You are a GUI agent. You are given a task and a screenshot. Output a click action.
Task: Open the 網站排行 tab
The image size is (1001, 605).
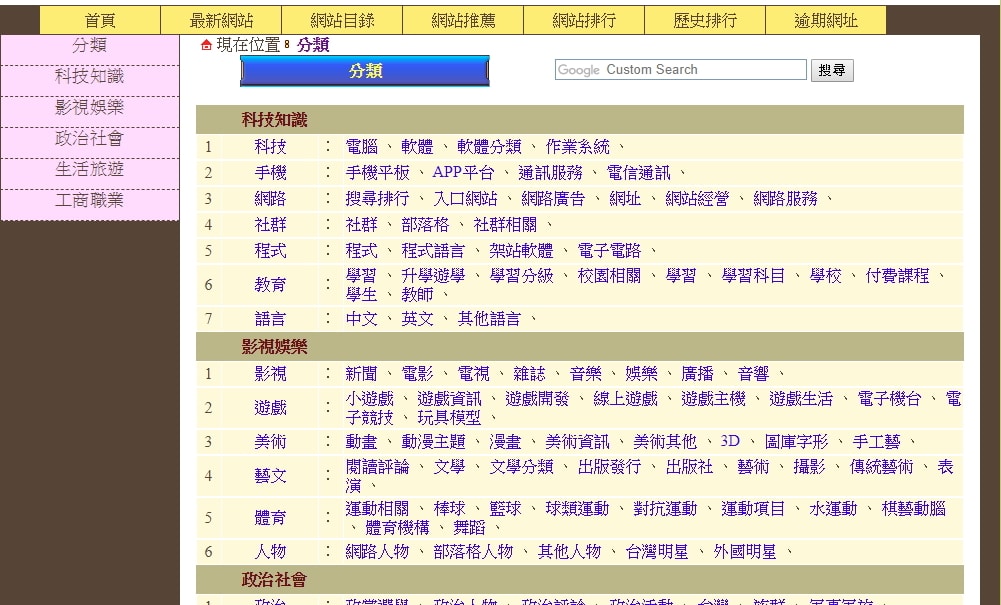pos(584,20)
